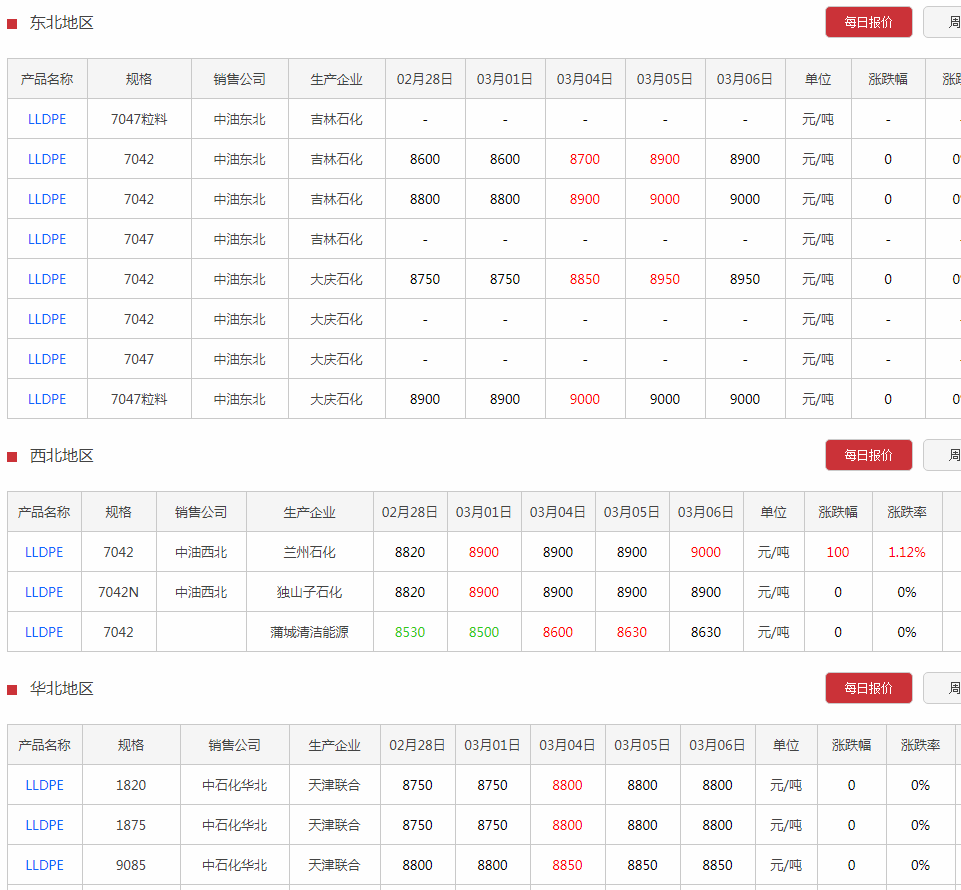Click 生产企业 header in 东北地区 table
The height and width of the screenshot is (890, 961).
tap(336, 79)
